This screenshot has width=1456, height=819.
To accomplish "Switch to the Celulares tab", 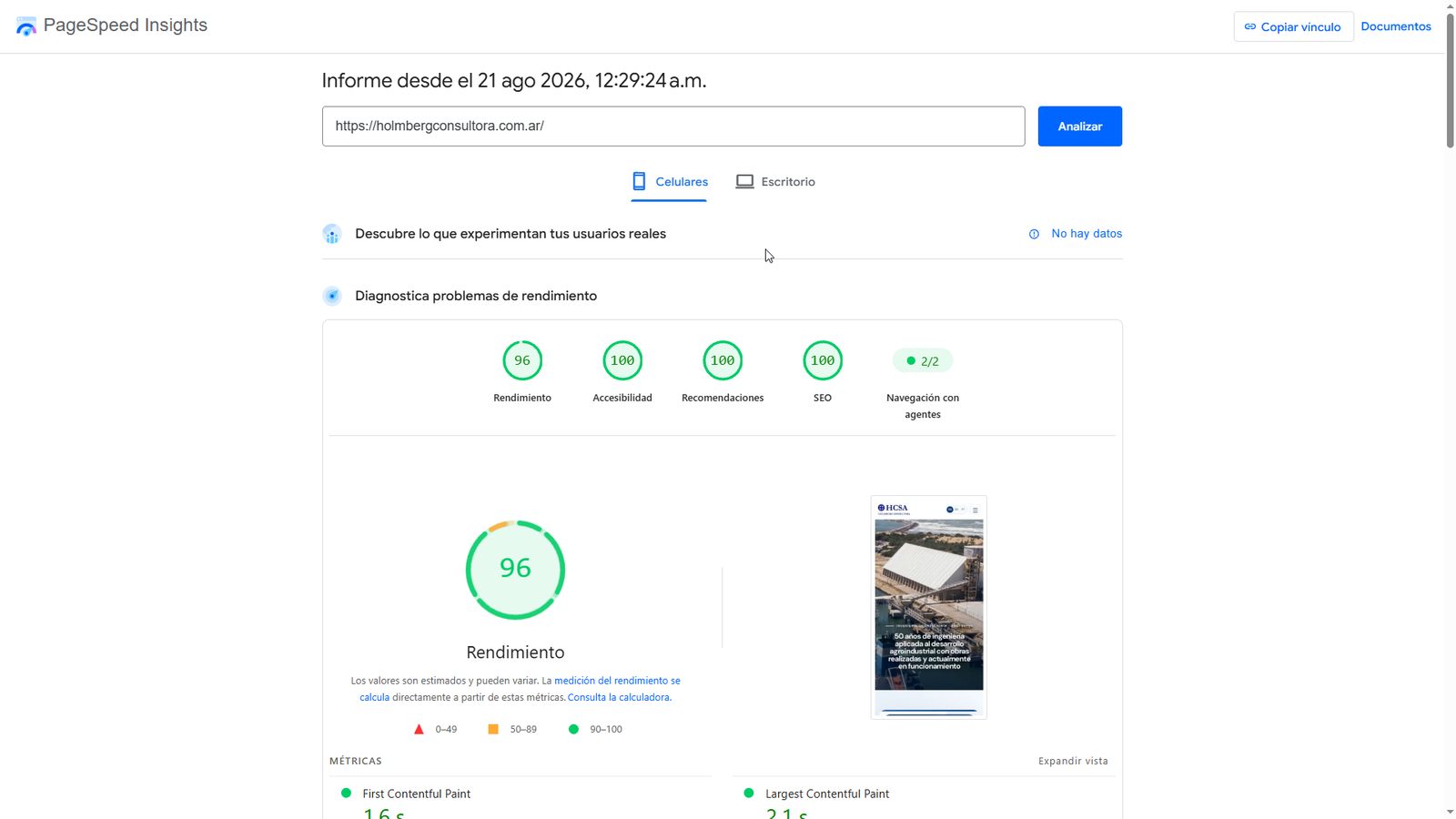I will [669, 182].
